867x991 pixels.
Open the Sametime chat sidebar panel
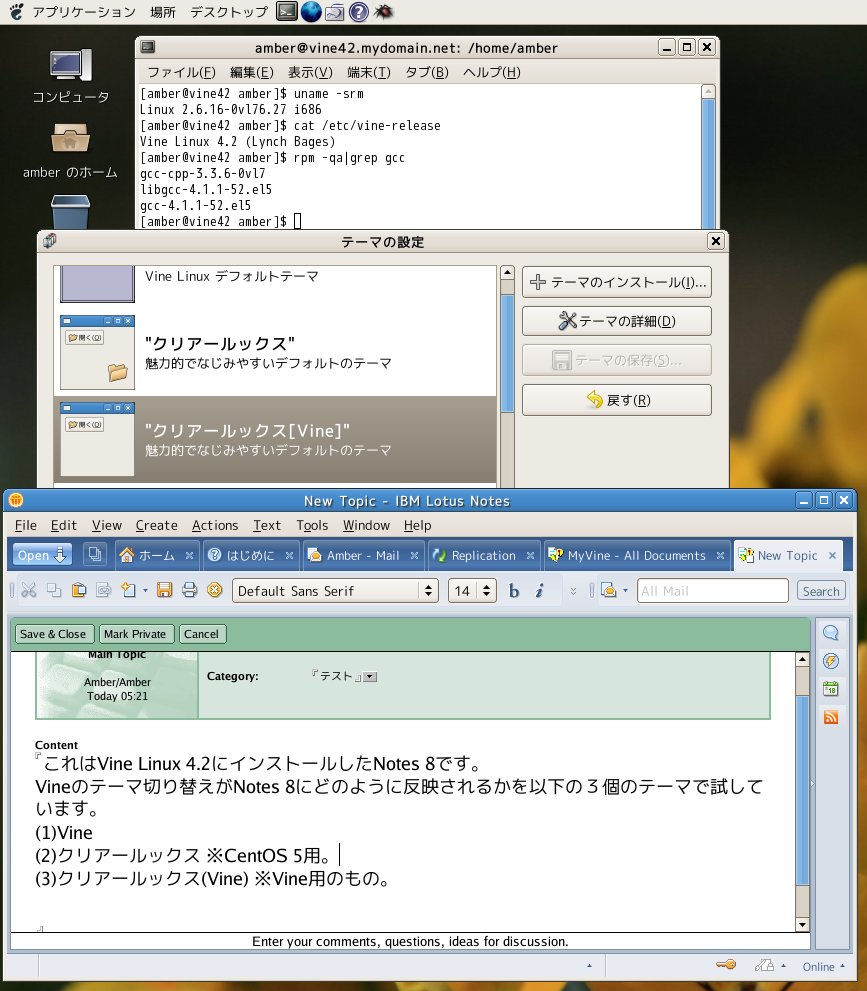pos(831,633)
